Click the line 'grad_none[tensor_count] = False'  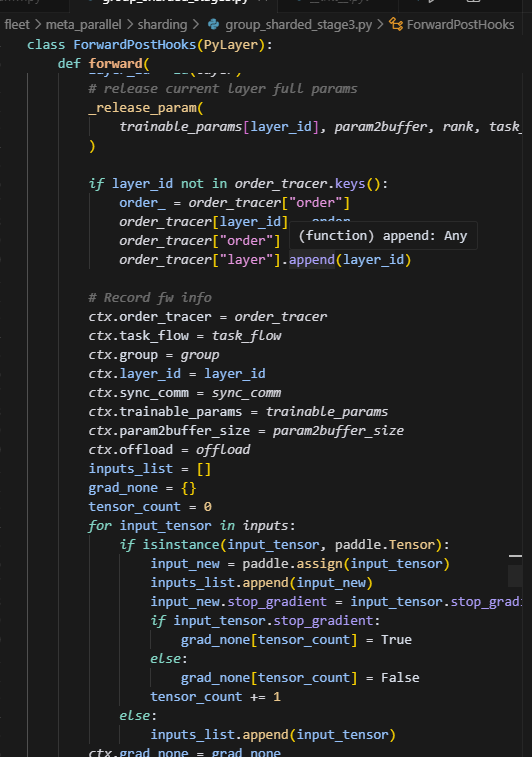click(x=300, y=678)
